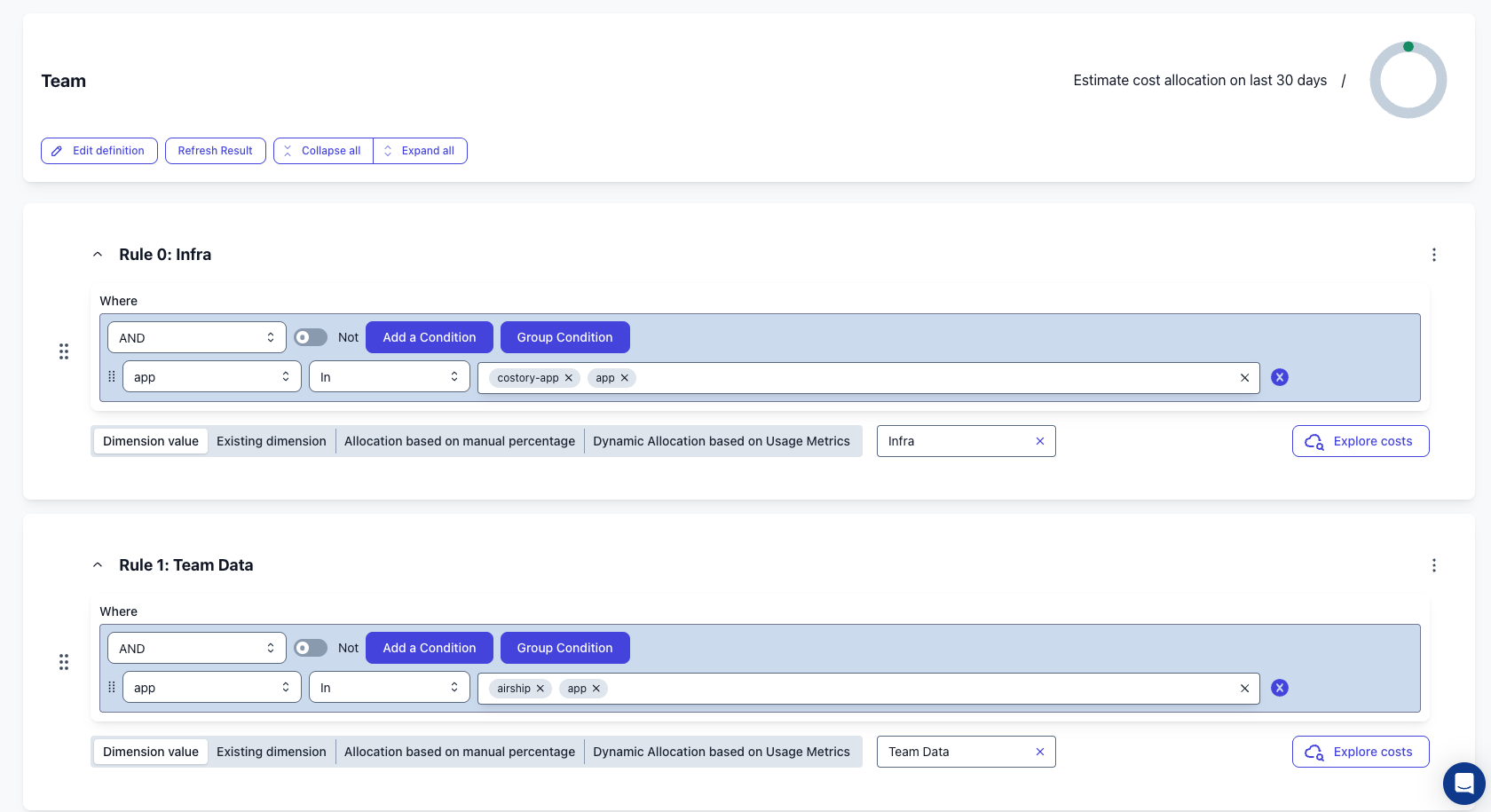Image resolution: width=1491 pixels, height=812 pixels.
Task: Remove the airship tag in Rule 1
Action: (x=540, y=689)
